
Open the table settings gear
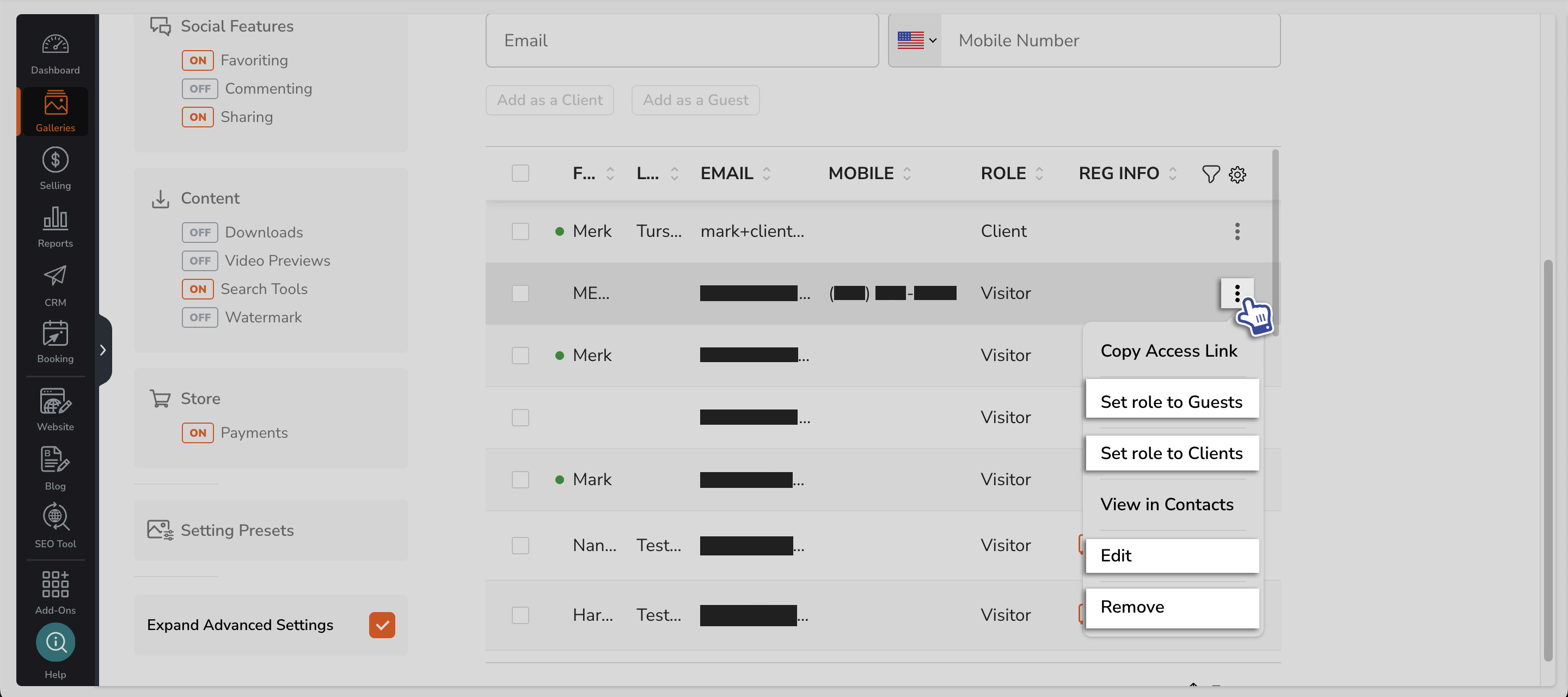pyautogui.click(x=1238, y=174)
